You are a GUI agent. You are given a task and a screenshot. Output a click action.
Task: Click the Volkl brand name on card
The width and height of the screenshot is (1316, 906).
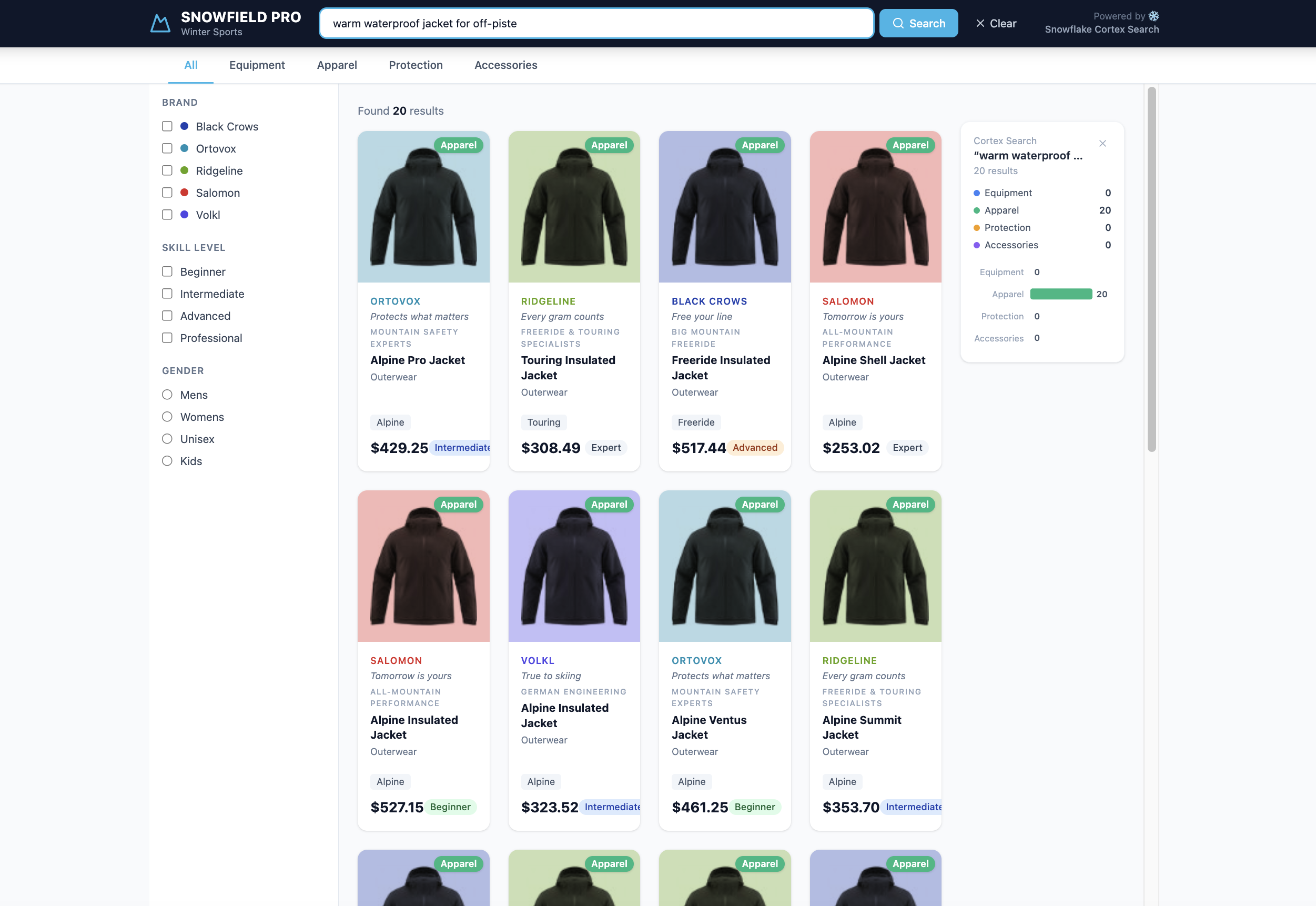tap(538, 661)
